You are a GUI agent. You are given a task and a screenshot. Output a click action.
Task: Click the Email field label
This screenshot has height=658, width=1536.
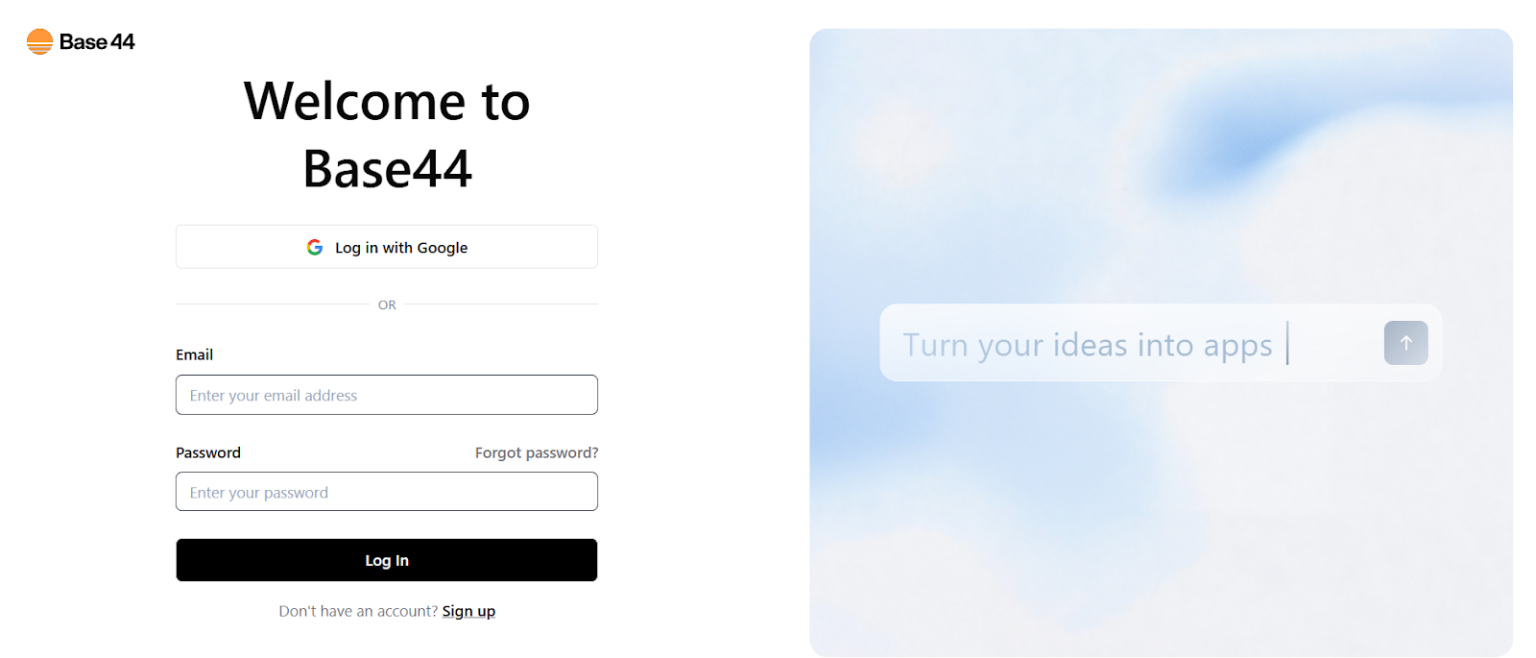click(x=194, y=354)
